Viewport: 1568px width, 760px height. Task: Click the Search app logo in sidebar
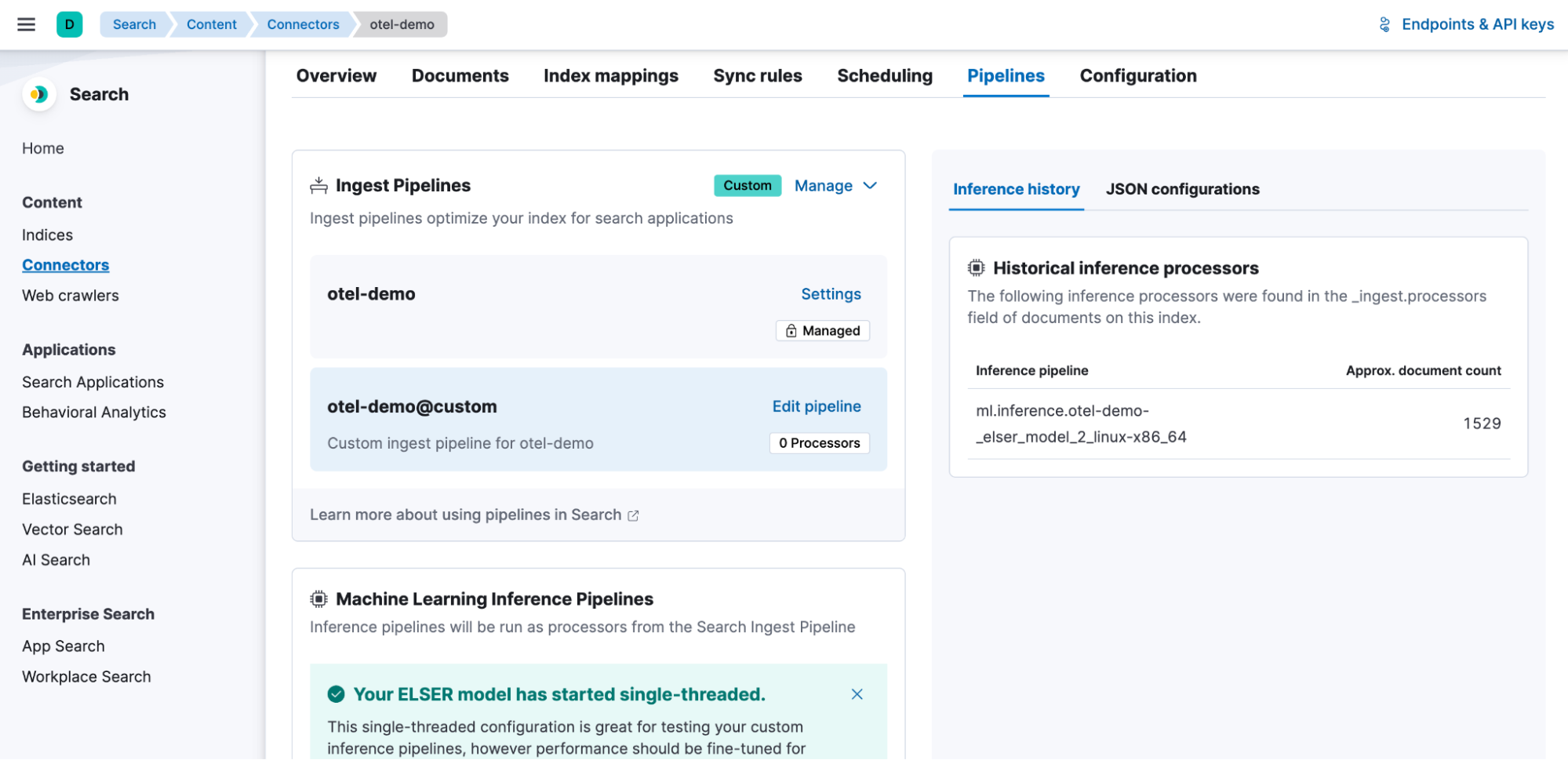(x=38, y=95)
